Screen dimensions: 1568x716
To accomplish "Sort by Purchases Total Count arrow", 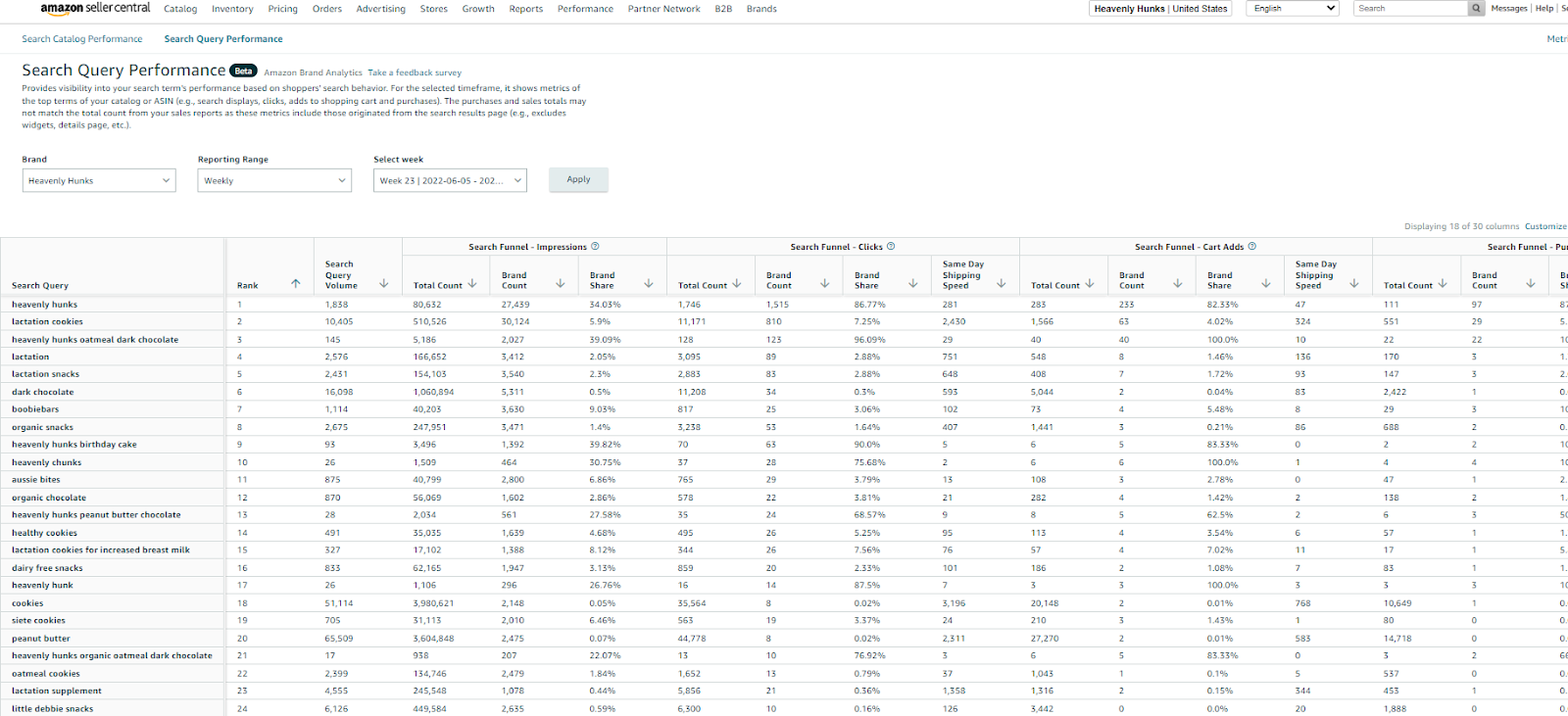I will [1443, 284].
